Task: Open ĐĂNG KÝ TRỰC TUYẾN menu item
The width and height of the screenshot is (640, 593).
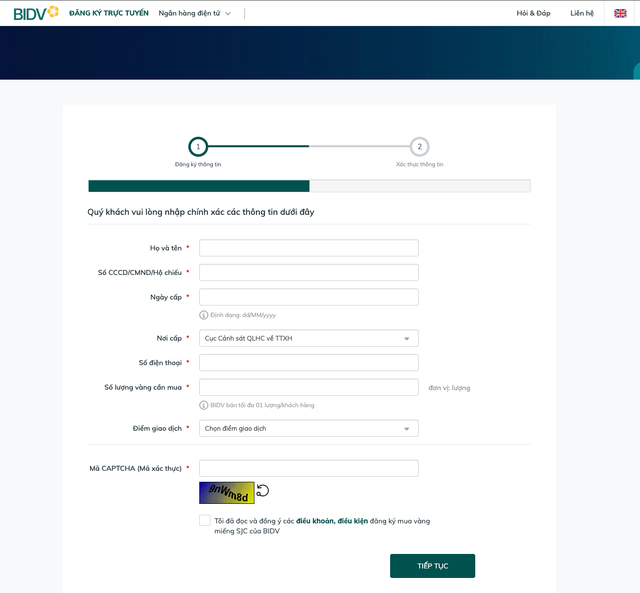Action: coord(109,13)
